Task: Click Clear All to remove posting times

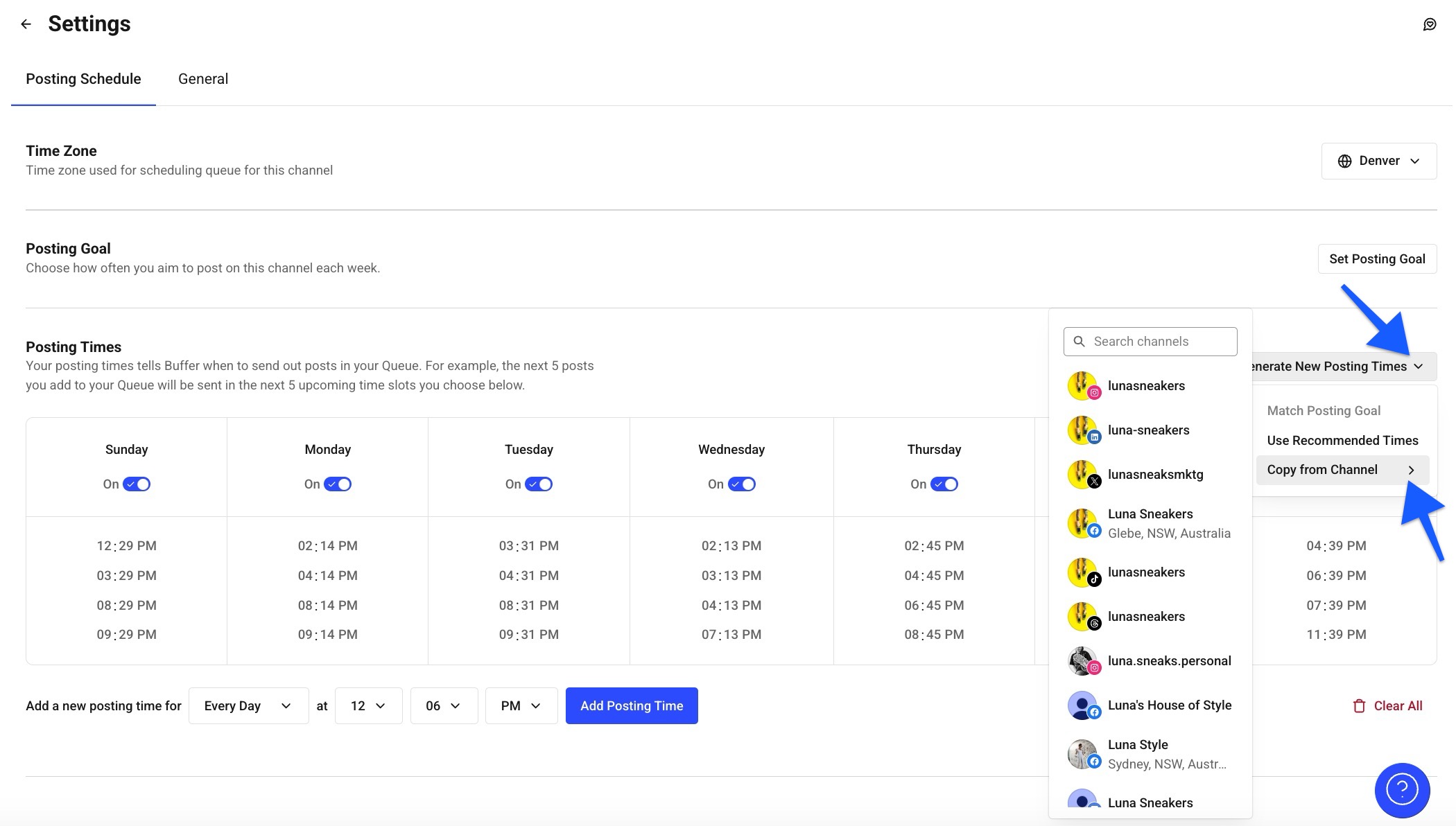Action: [1389, 705]
